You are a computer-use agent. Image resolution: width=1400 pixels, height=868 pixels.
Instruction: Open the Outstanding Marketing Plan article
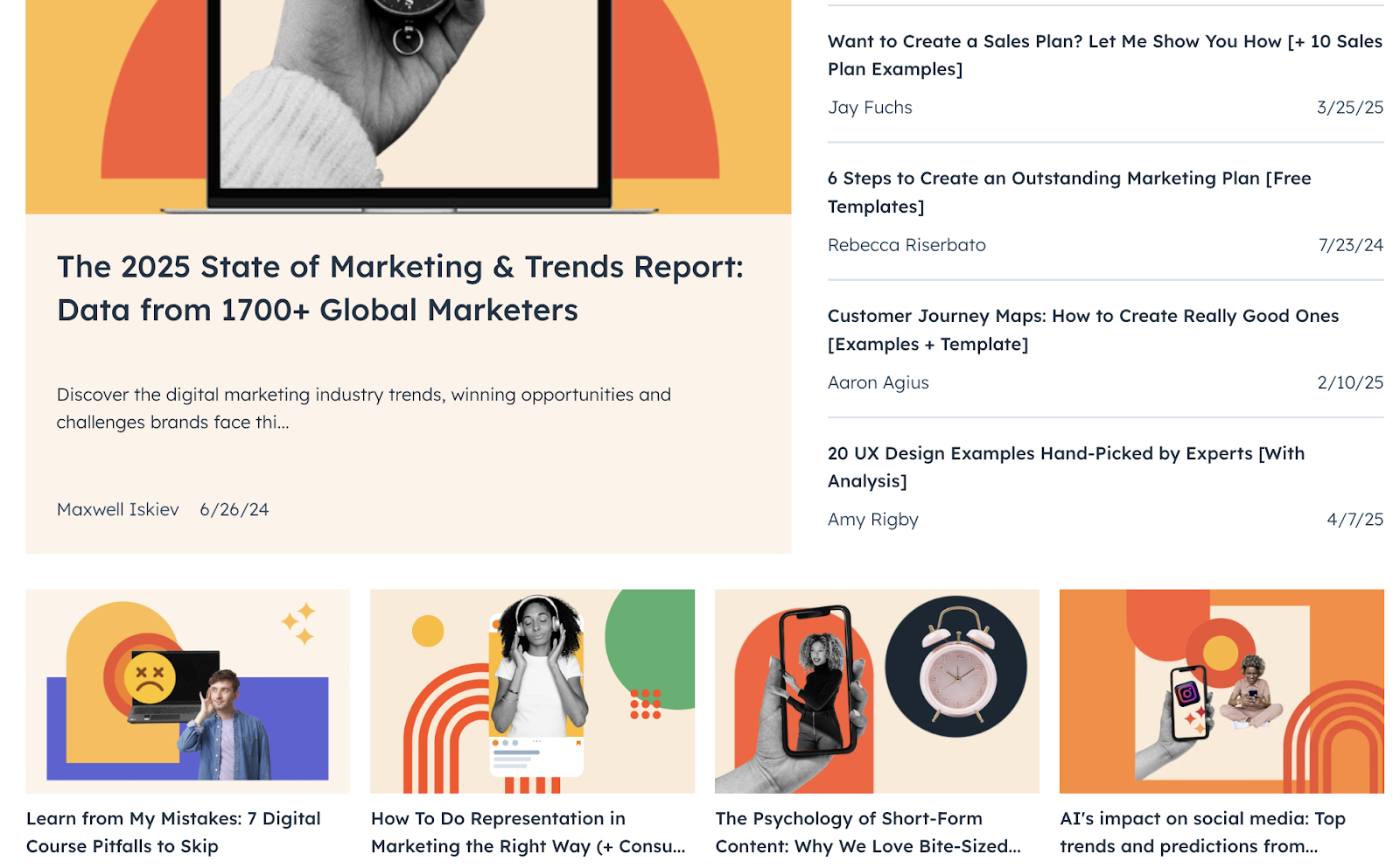tap(1068, 192)
